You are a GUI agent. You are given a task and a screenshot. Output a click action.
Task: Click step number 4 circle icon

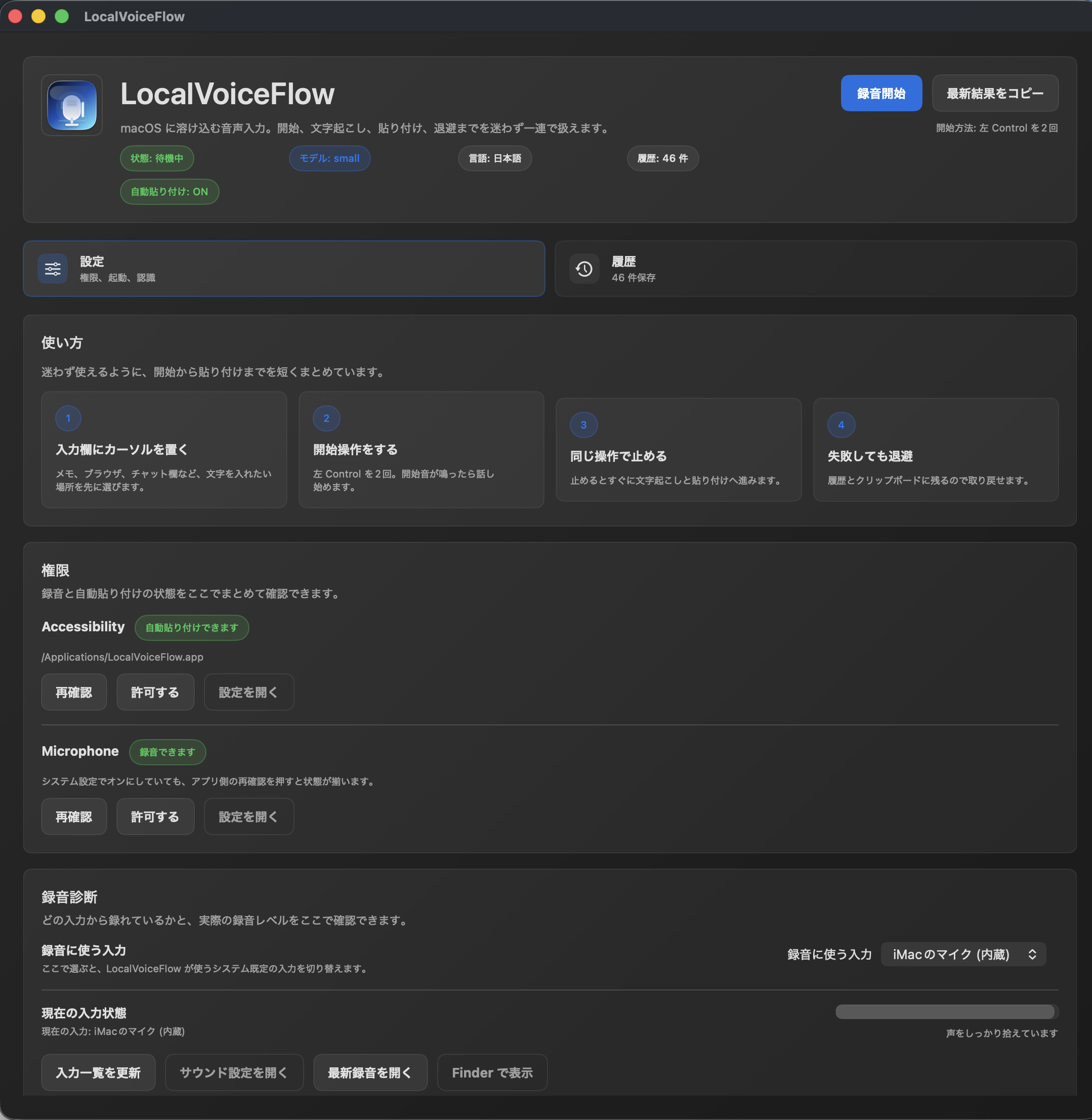click(841, 425)
